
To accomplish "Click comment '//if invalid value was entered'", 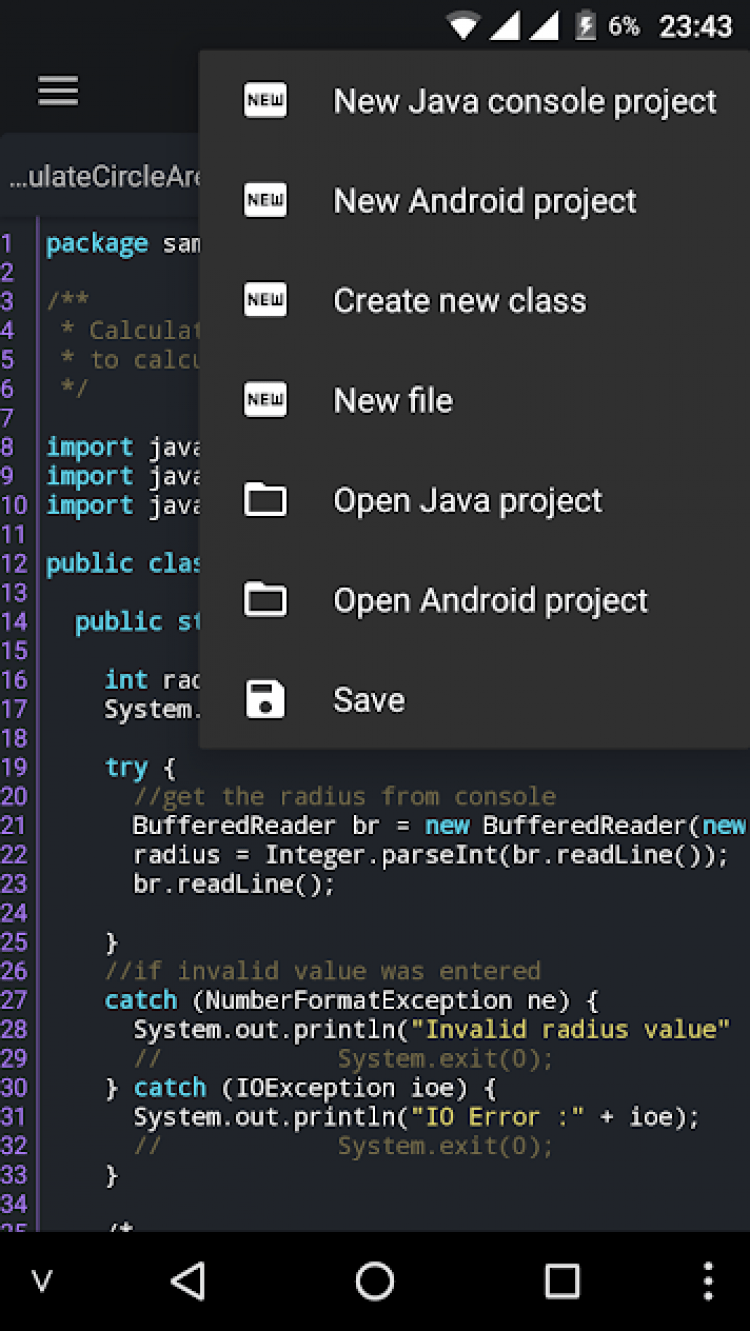I will [323, 970].
